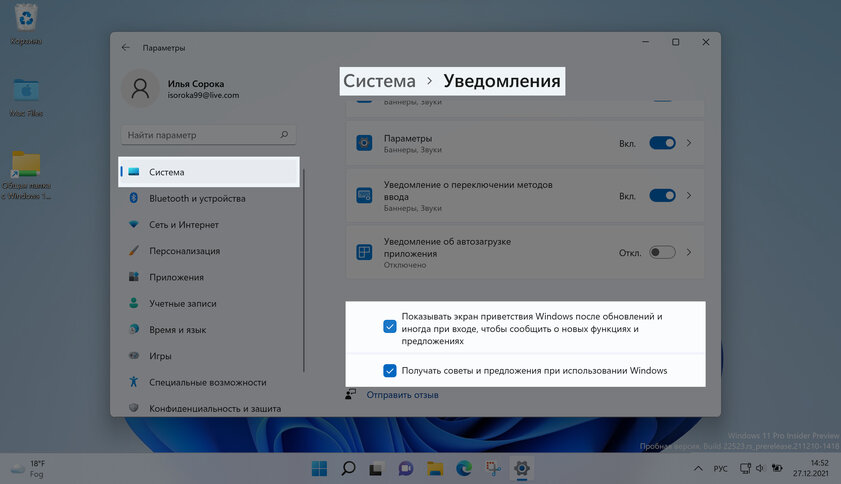Open Bluetooth и устройства section

pos(209,198)
